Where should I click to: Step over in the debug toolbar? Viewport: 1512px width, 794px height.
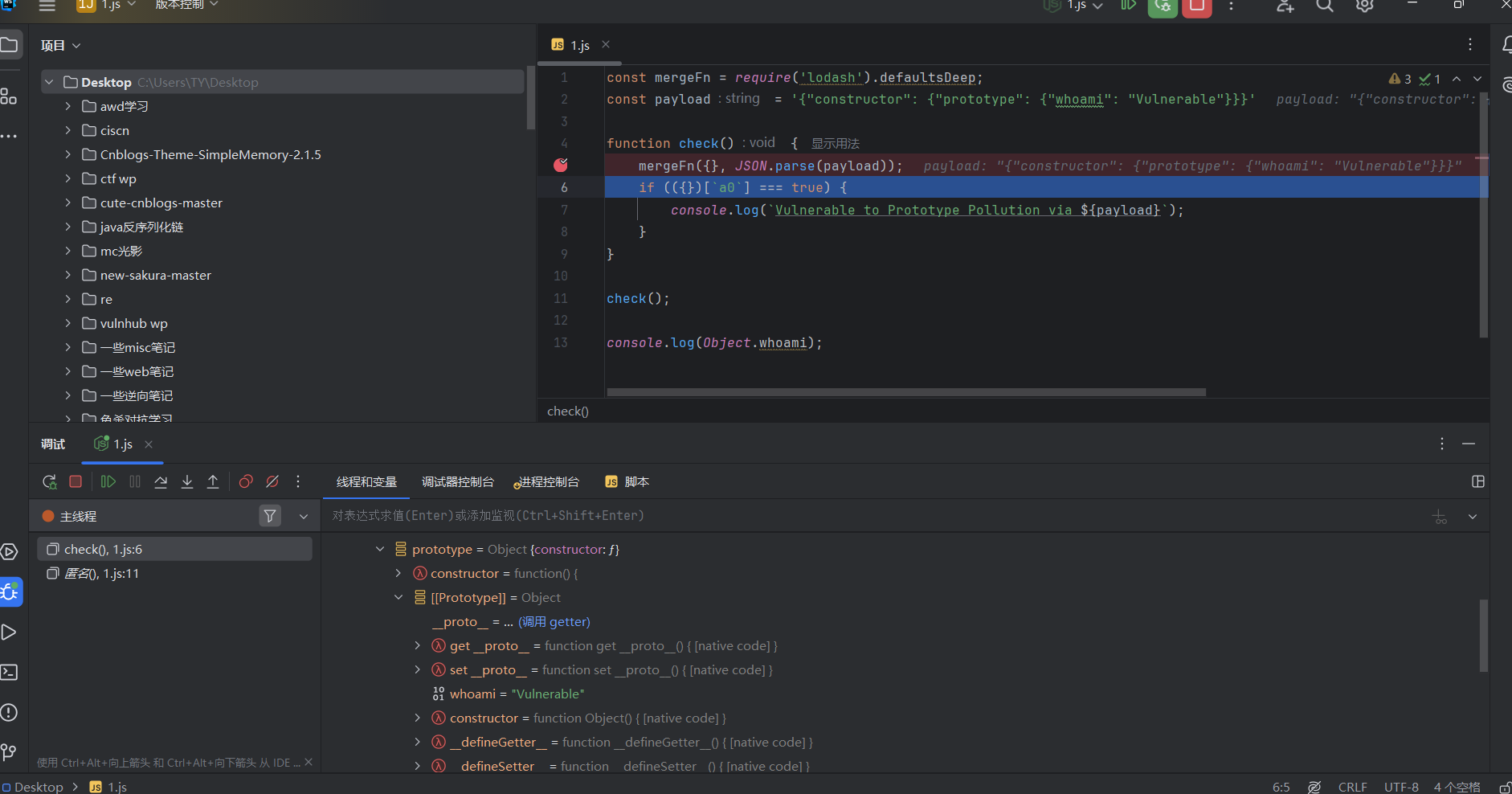(x=161, y=481)
